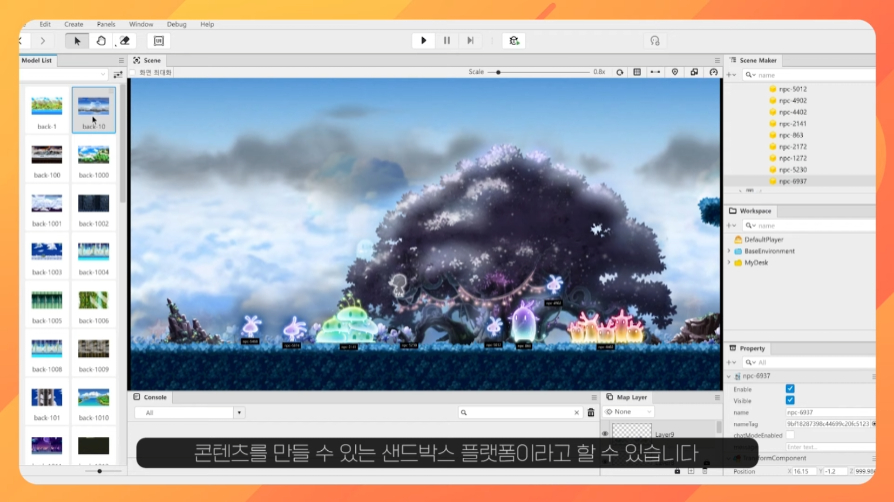Uncheck the Enable property checkbox
Screen dimensions: 894x502
click(x=790, y=388)
